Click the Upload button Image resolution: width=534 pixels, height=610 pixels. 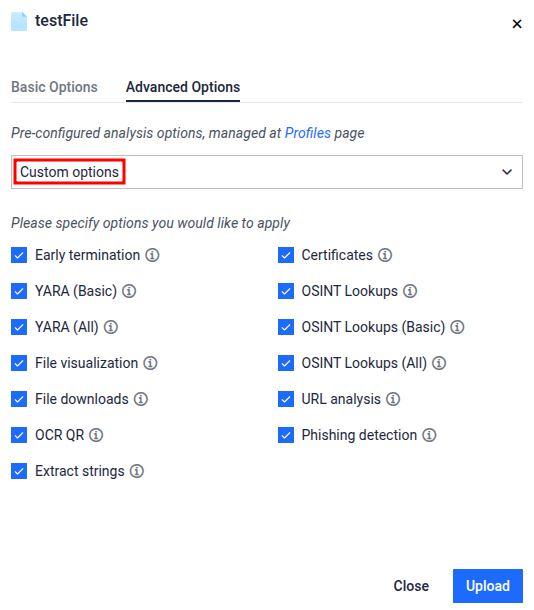488,586
